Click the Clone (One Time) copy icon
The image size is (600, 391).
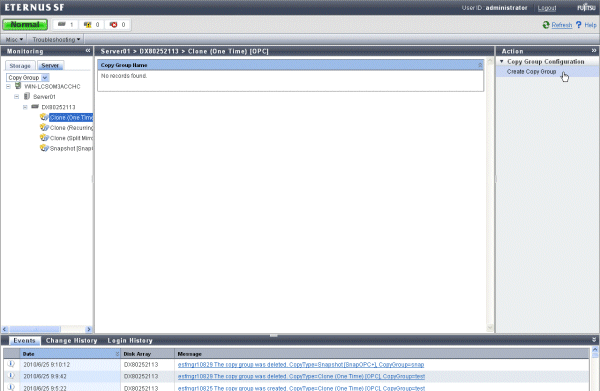44,117
